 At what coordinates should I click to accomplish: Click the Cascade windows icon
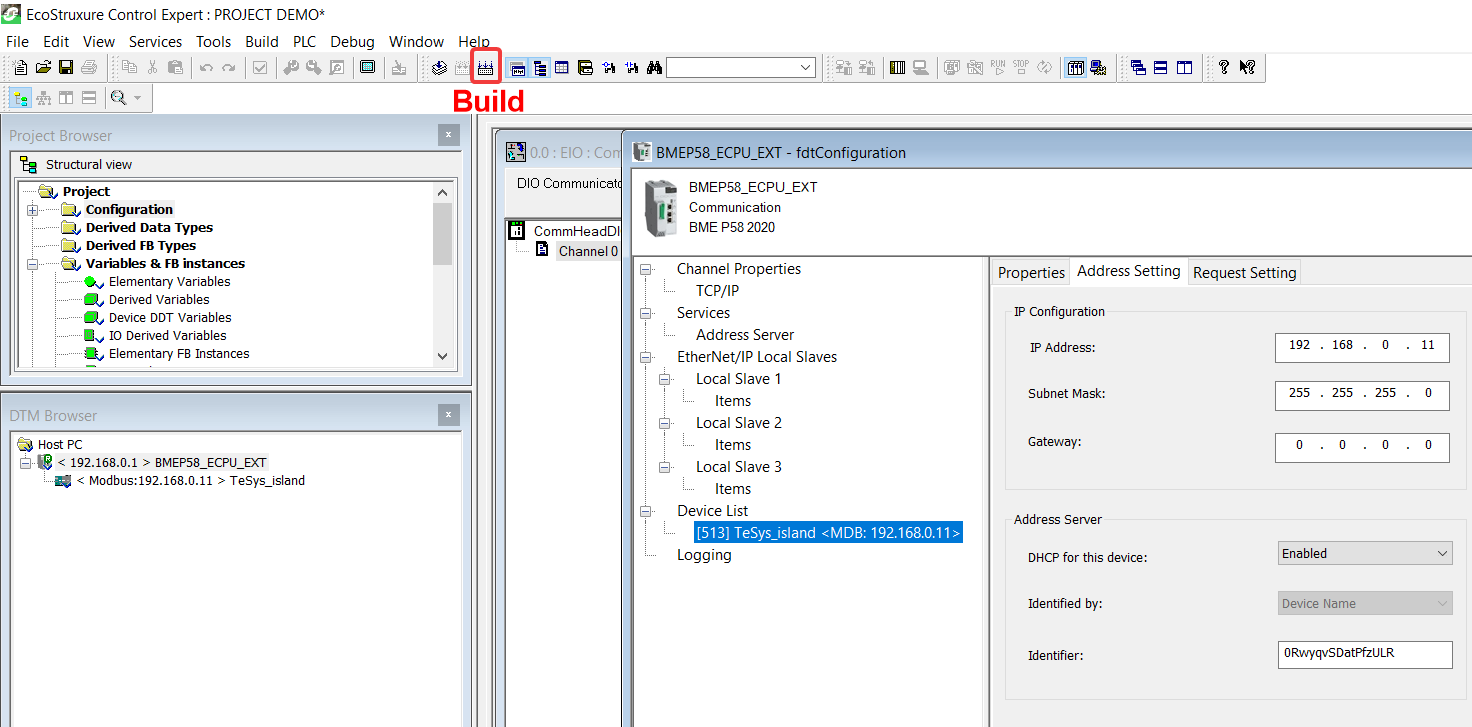[1138, 68]
